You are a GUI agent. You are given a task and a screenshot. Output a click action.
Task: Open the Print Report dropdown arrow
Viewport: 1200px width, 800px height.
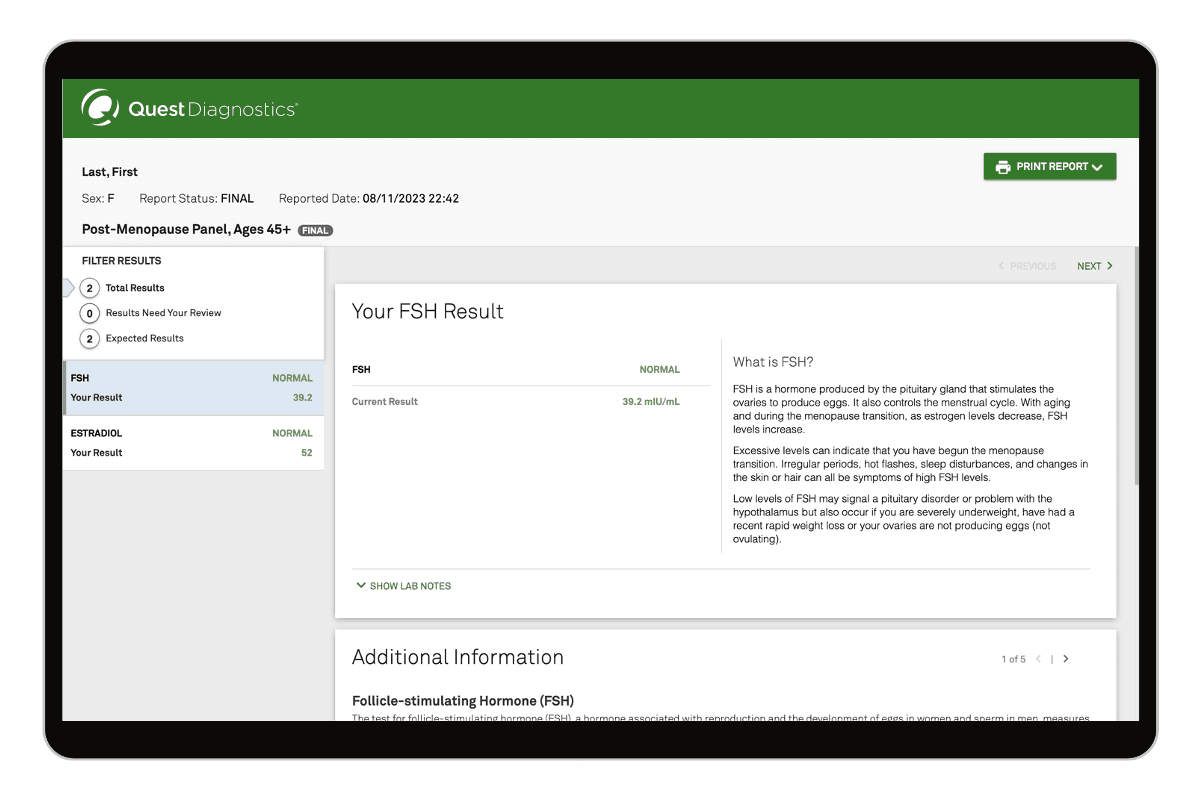point(1098,167)
